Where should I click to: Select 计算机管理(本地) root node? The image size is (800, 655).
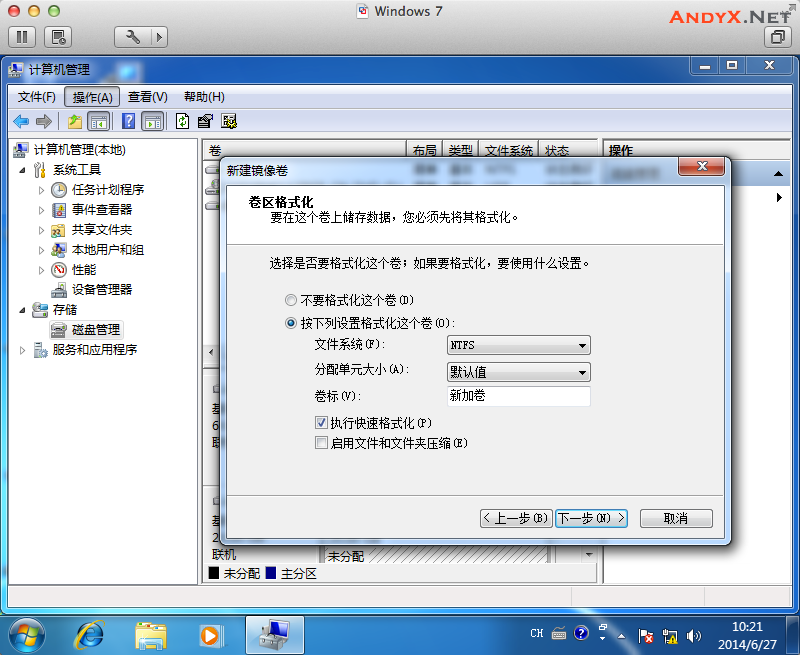[x=79, y=149]
